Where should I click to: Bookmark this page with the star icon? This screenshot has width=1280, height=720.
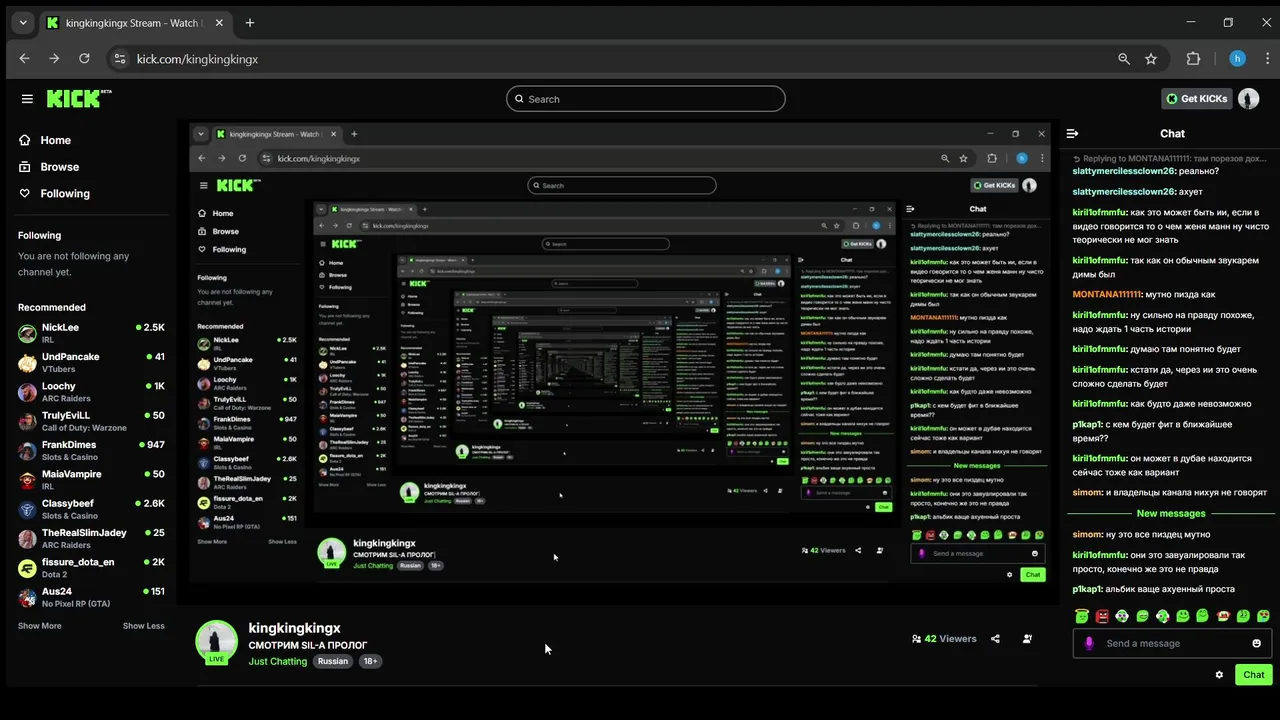pos(1151,59)
